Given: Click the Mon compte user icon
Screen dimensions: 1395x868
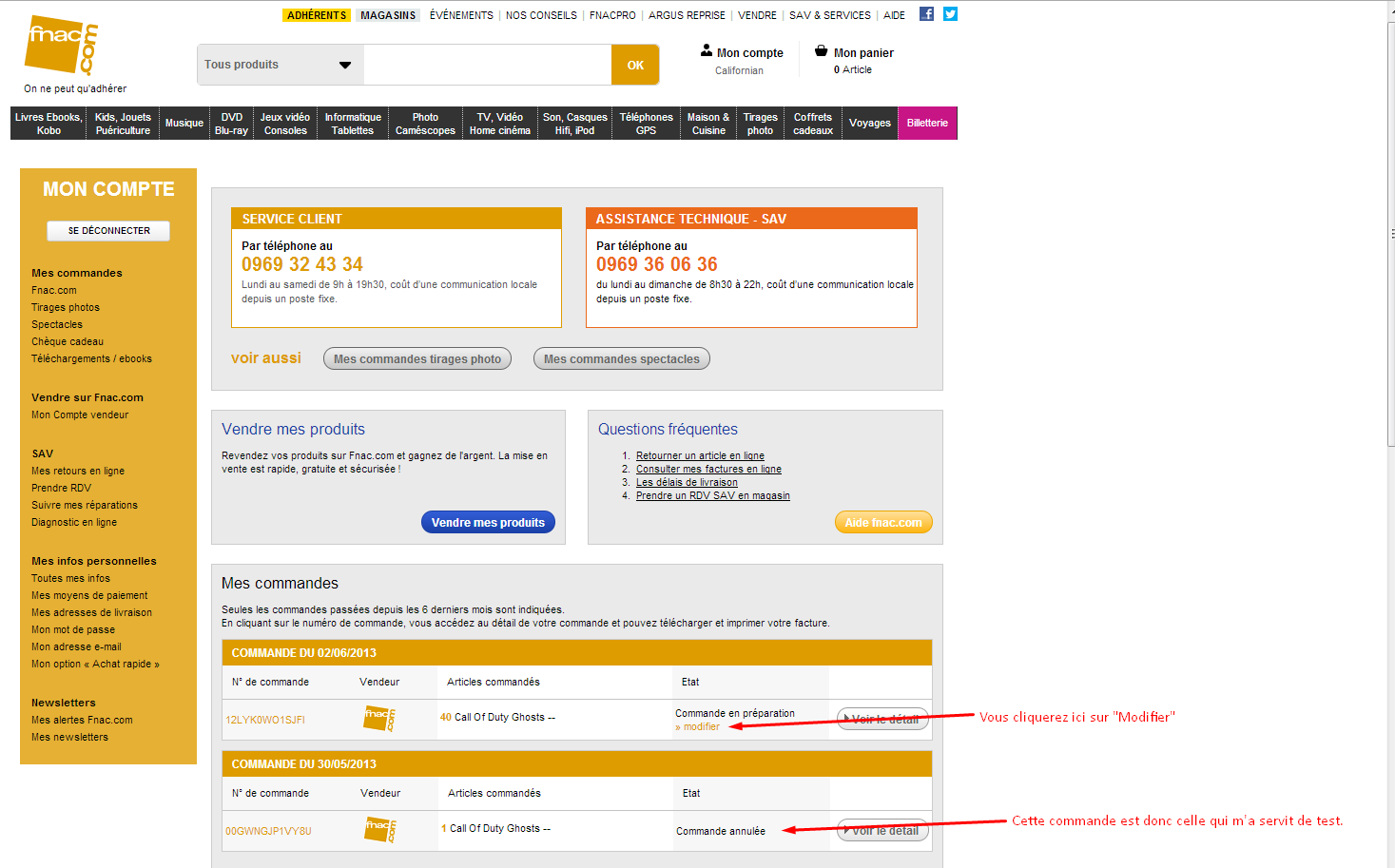Looking at the screenshot, I should coord(707,50).
